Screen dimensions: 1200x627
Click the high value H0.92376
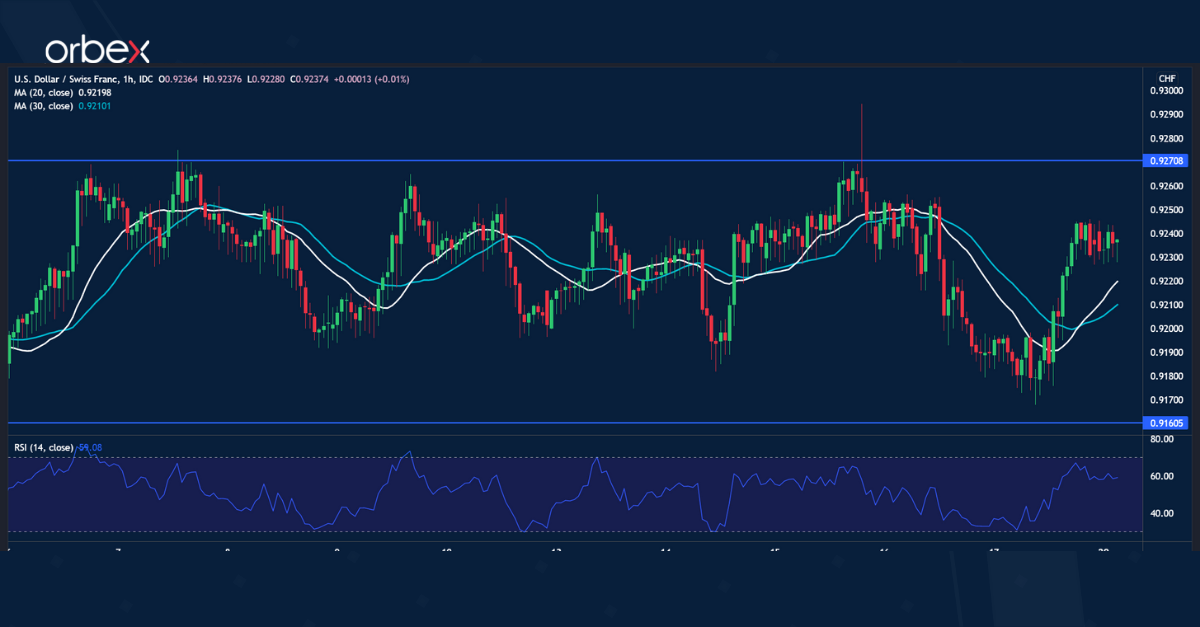[221, 79]
